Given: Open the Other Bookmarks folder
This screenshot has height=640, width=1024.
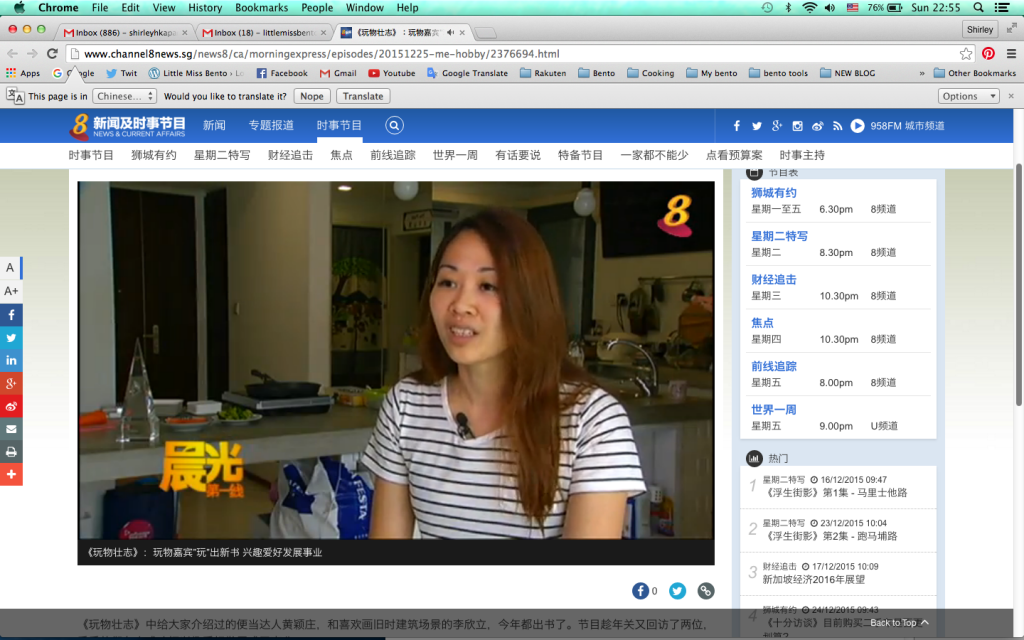Looking at the screenshot, I should [974, 73].
